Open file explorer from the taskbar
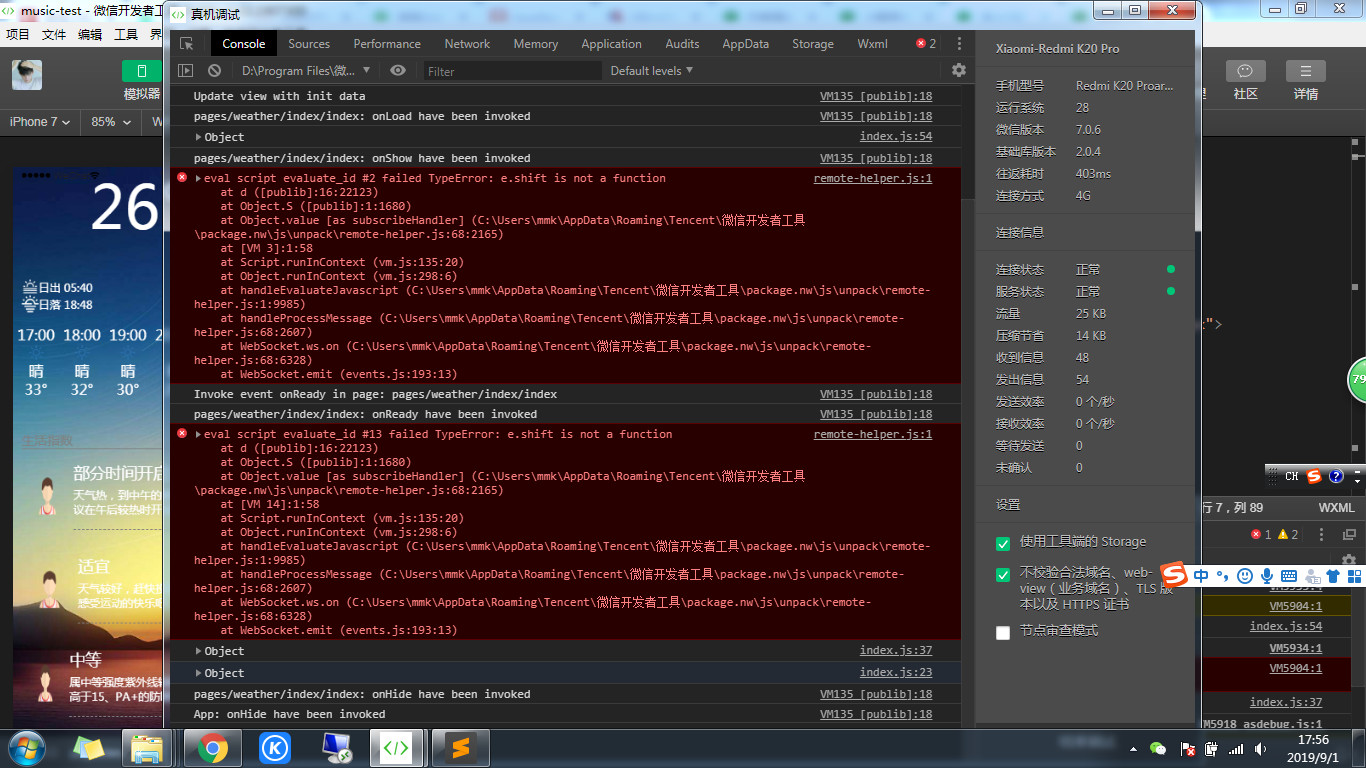The width and height of the screenshot is (1366, 768). click(148, 748)
